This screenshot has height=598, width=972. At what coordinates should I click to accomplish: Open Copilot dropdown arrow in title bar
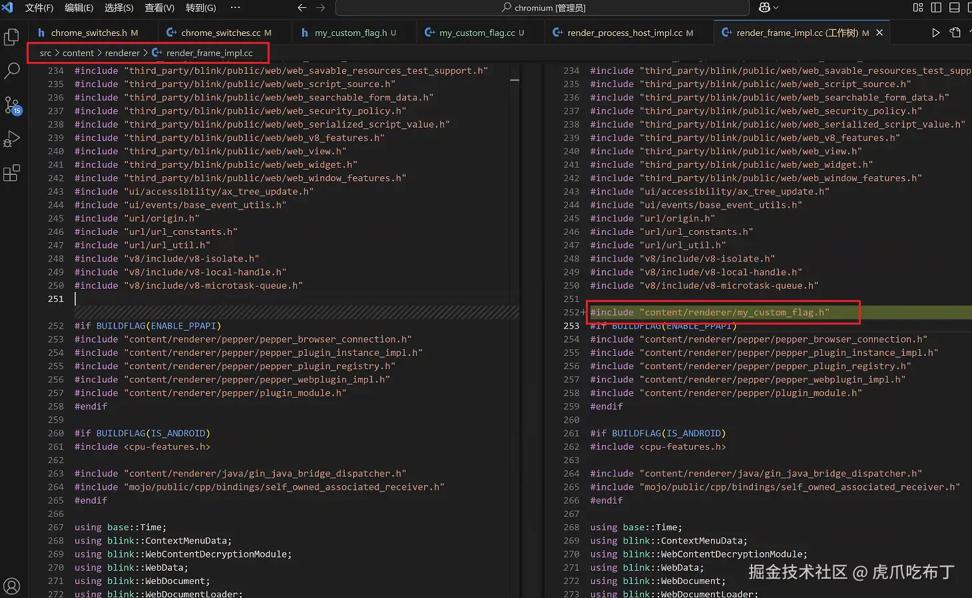775,8
